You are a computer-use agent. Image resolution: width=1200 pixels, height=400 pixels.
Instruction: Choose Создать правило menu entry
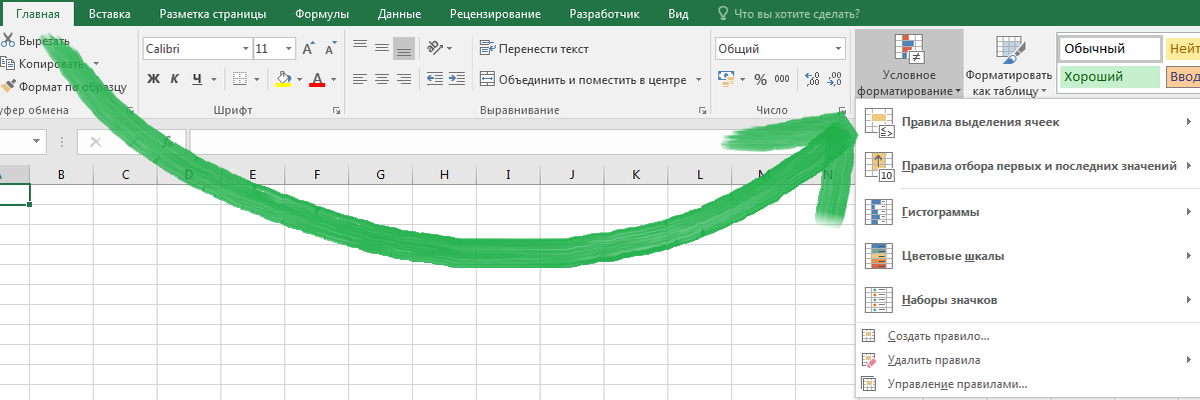(1029, 336)
